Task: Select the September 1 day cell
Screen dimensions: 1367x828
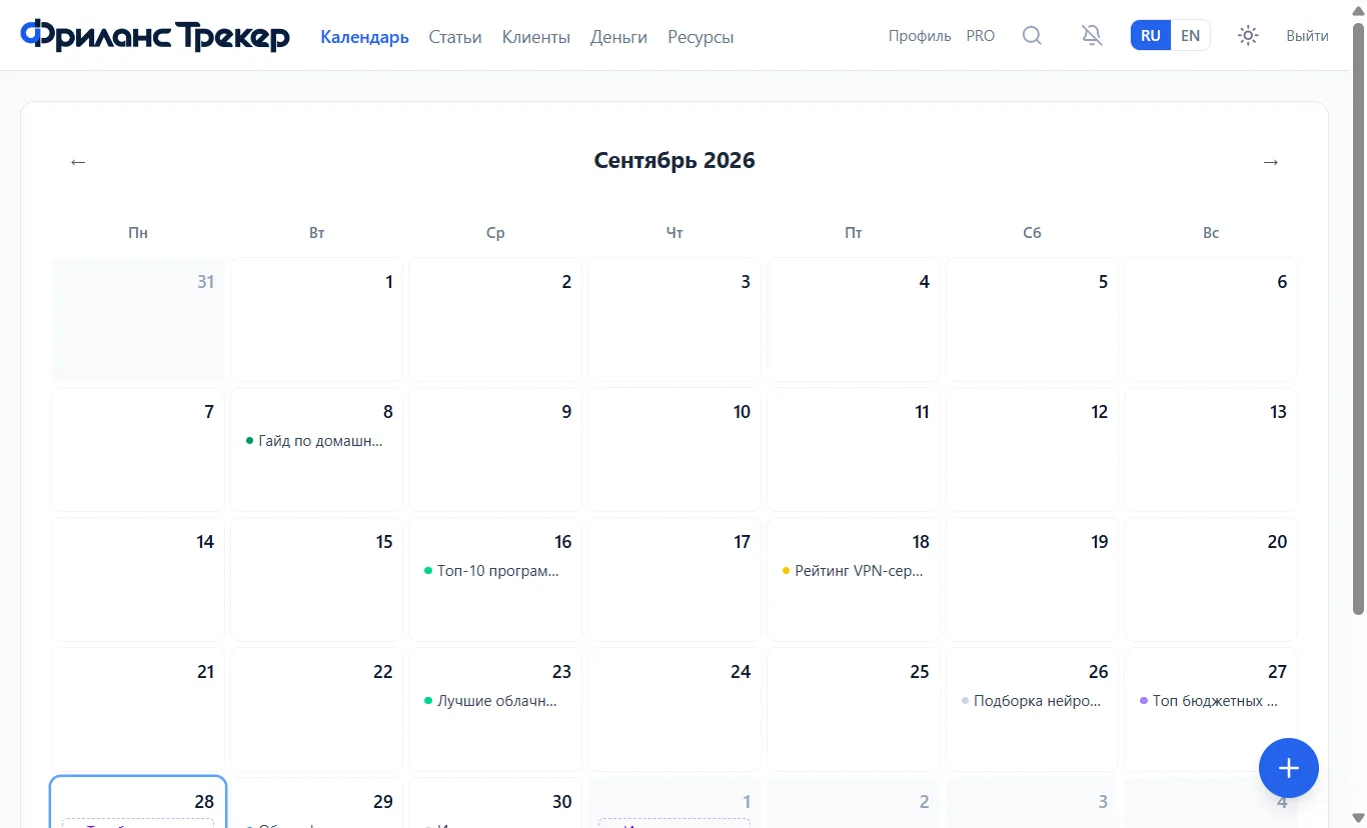Action: tap(316, 320)
